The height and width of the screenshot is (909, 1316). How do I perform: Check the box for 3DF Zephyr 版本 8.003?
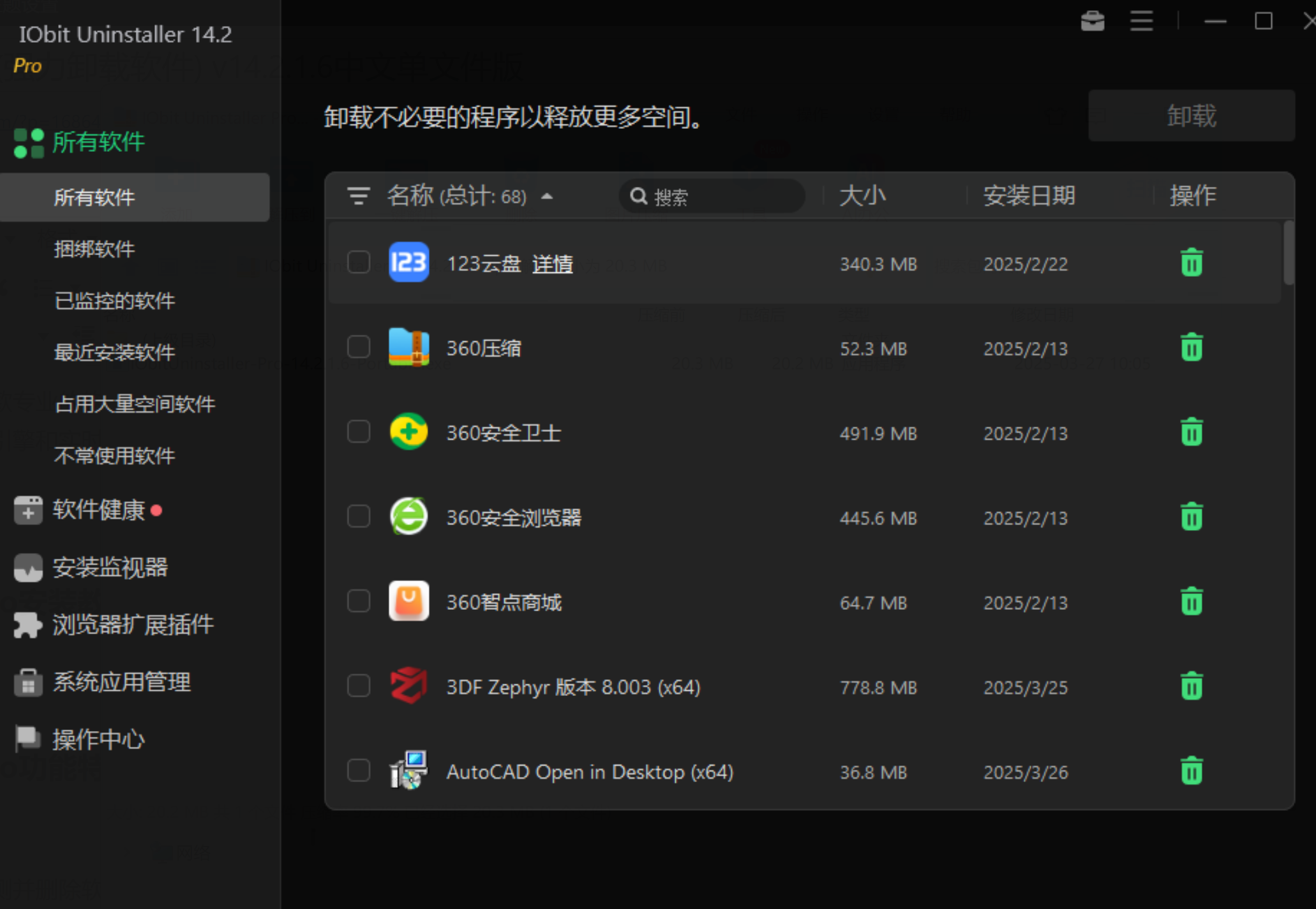(359, 686)
